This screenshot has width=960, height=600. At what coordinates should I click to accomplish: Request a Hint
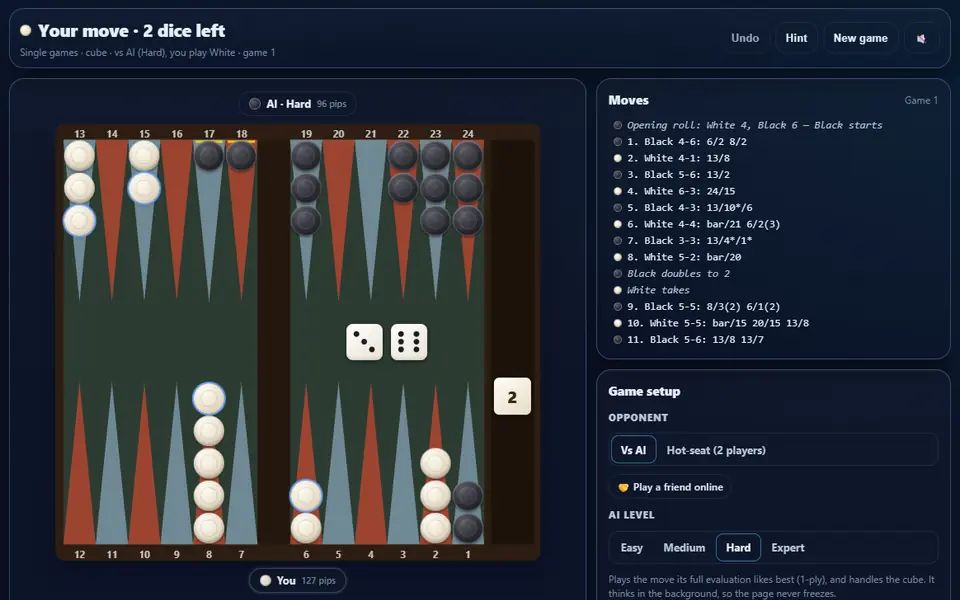(x=796, y=38)
